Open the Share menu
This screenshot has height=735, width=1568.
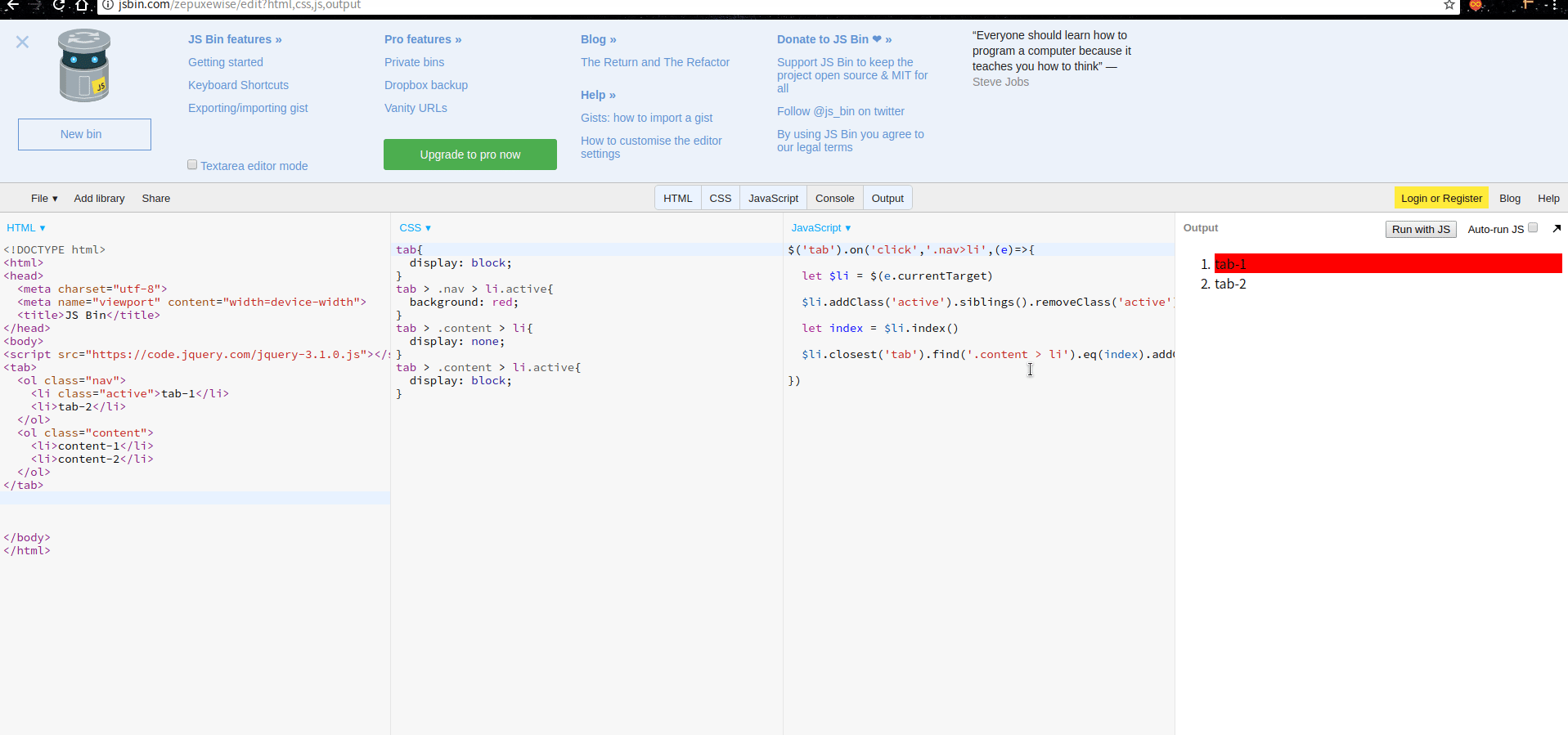click(x=155, y=198)
